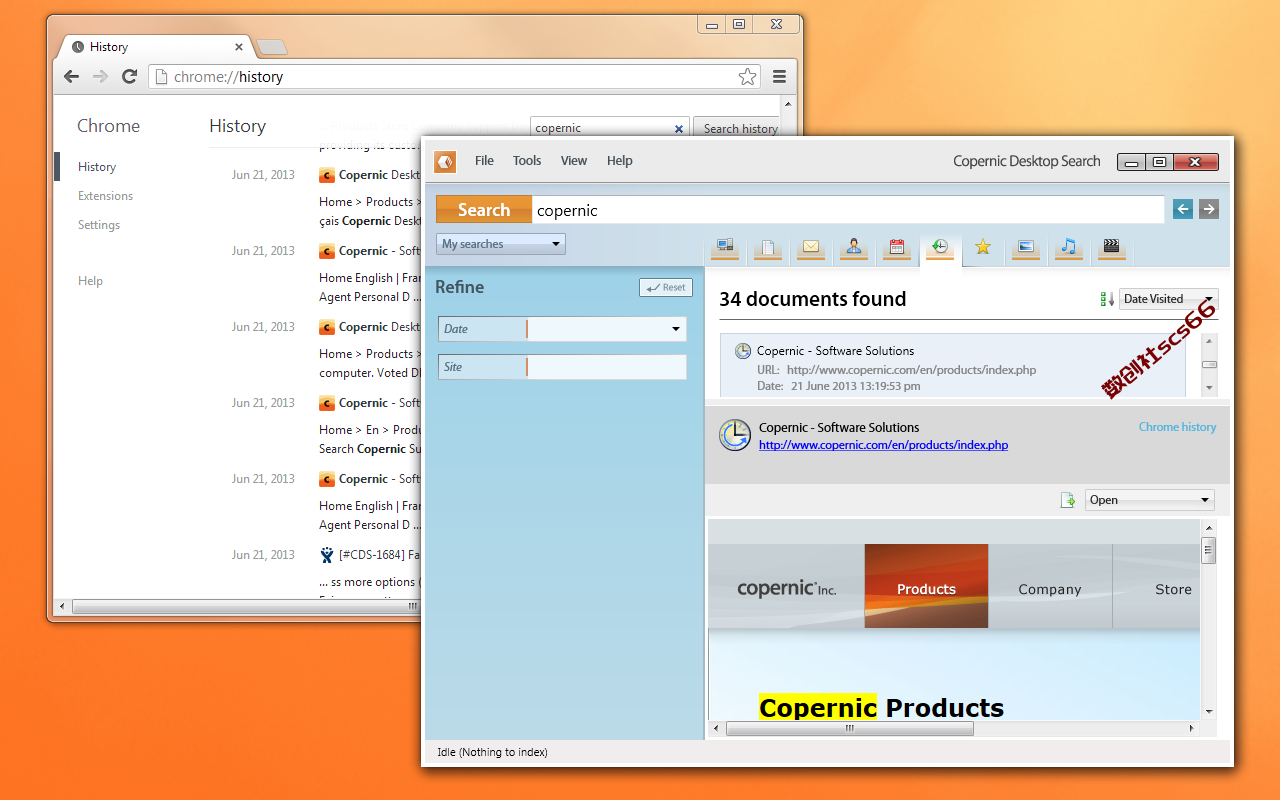This screenshot has width=1280, height=800.
Task: Click the Products tab in the preview page
Action: point(926,586)
